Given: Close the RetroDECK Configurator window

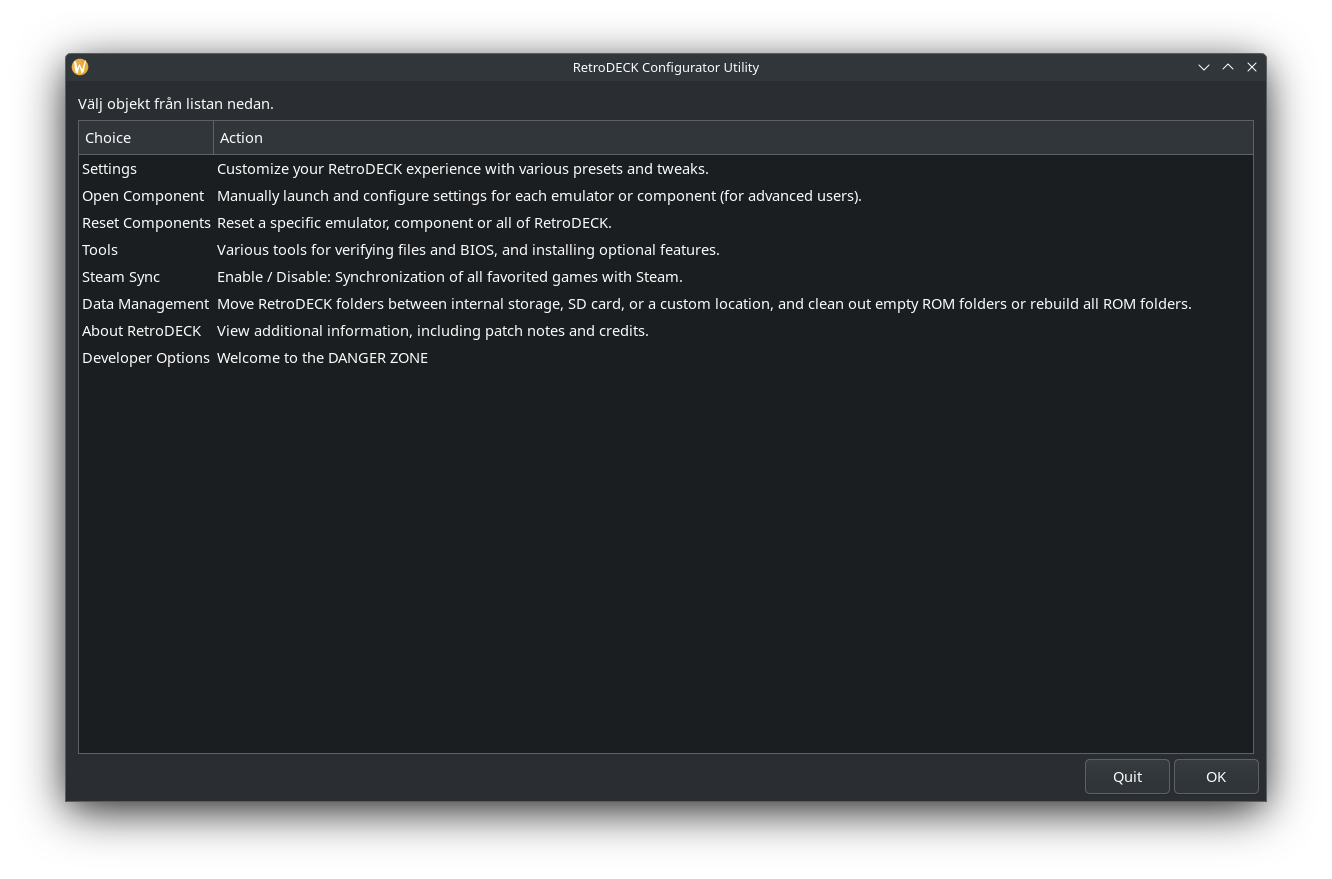Looking at the screenshot, I should pos(1252,67).
